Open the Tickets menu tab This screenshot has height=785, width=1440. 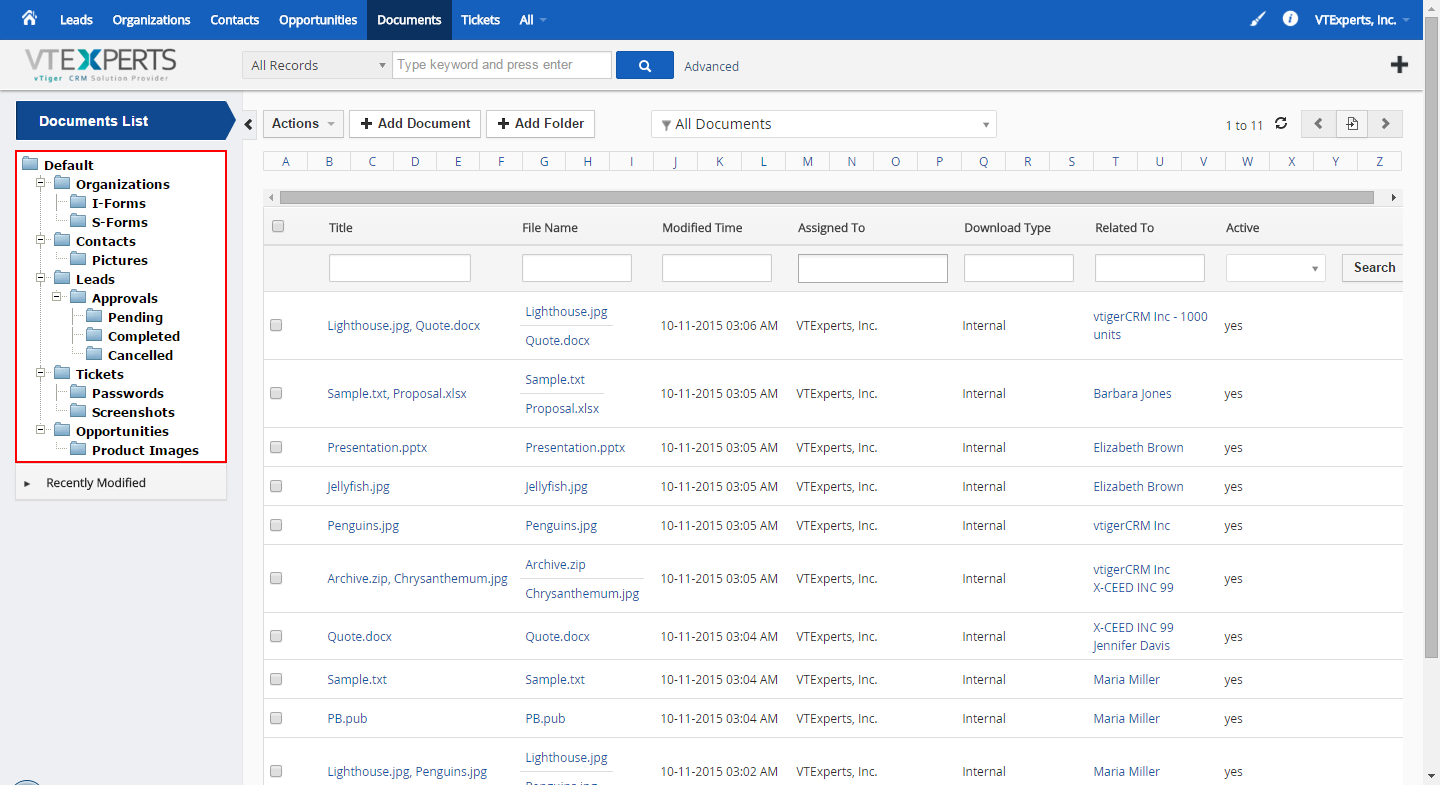coord(480,20)
